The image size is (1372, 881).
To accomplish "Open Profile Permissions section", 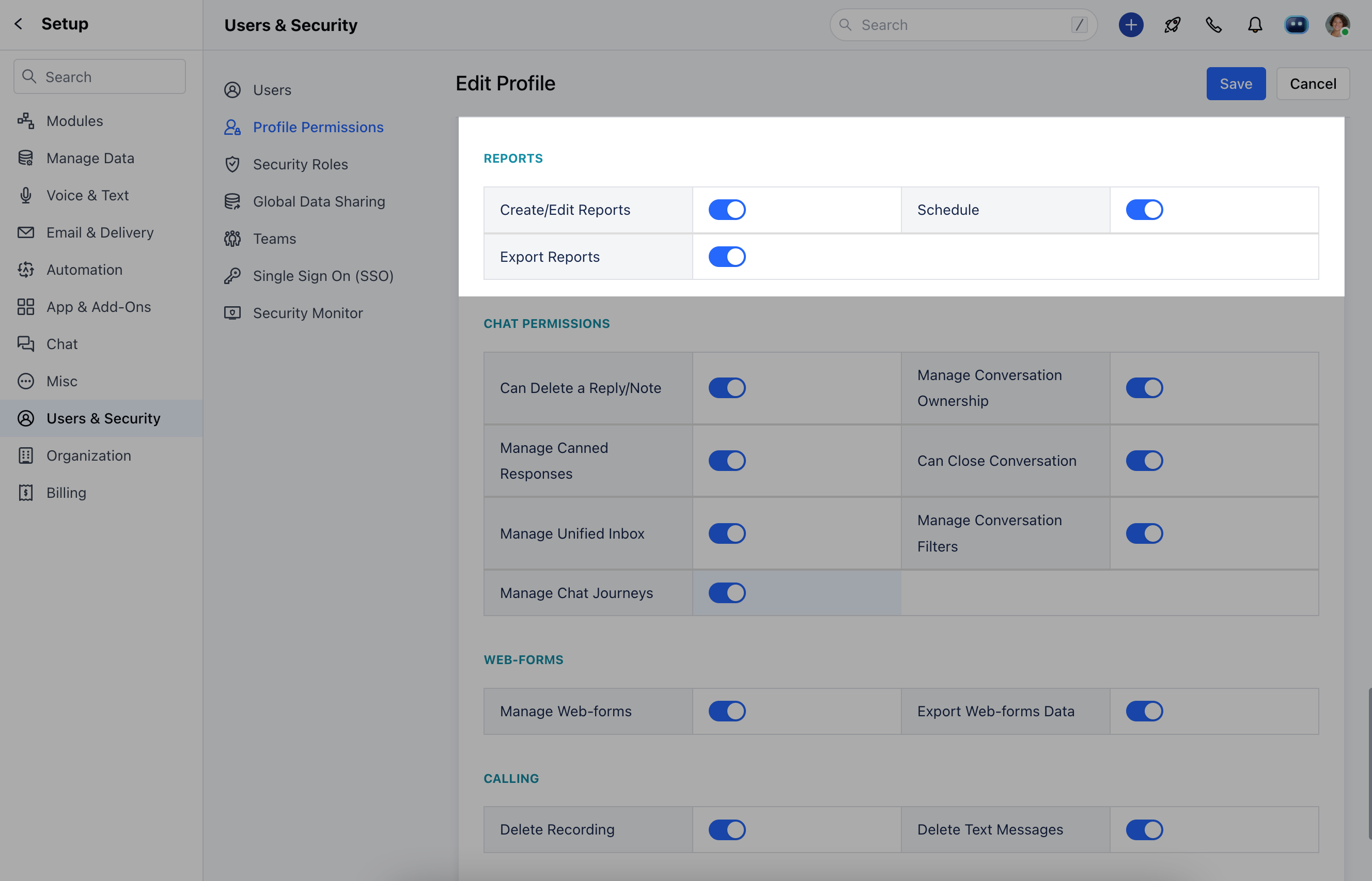I will pyautogui.click(x=318, y=127).
